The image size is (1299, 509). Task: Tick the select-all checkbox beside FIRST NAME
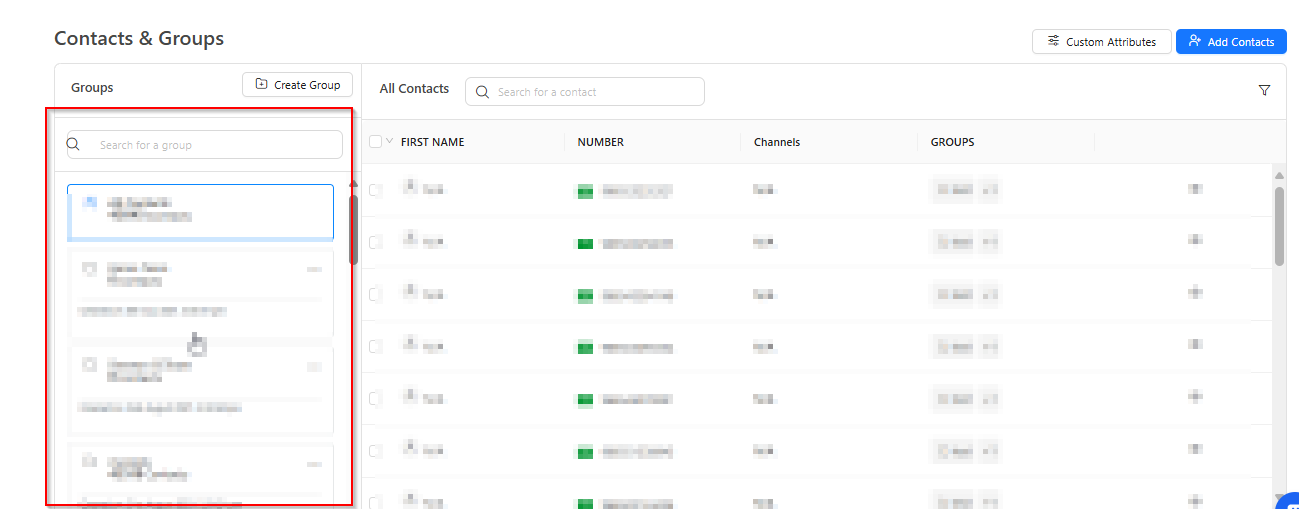tap(375, 142)
